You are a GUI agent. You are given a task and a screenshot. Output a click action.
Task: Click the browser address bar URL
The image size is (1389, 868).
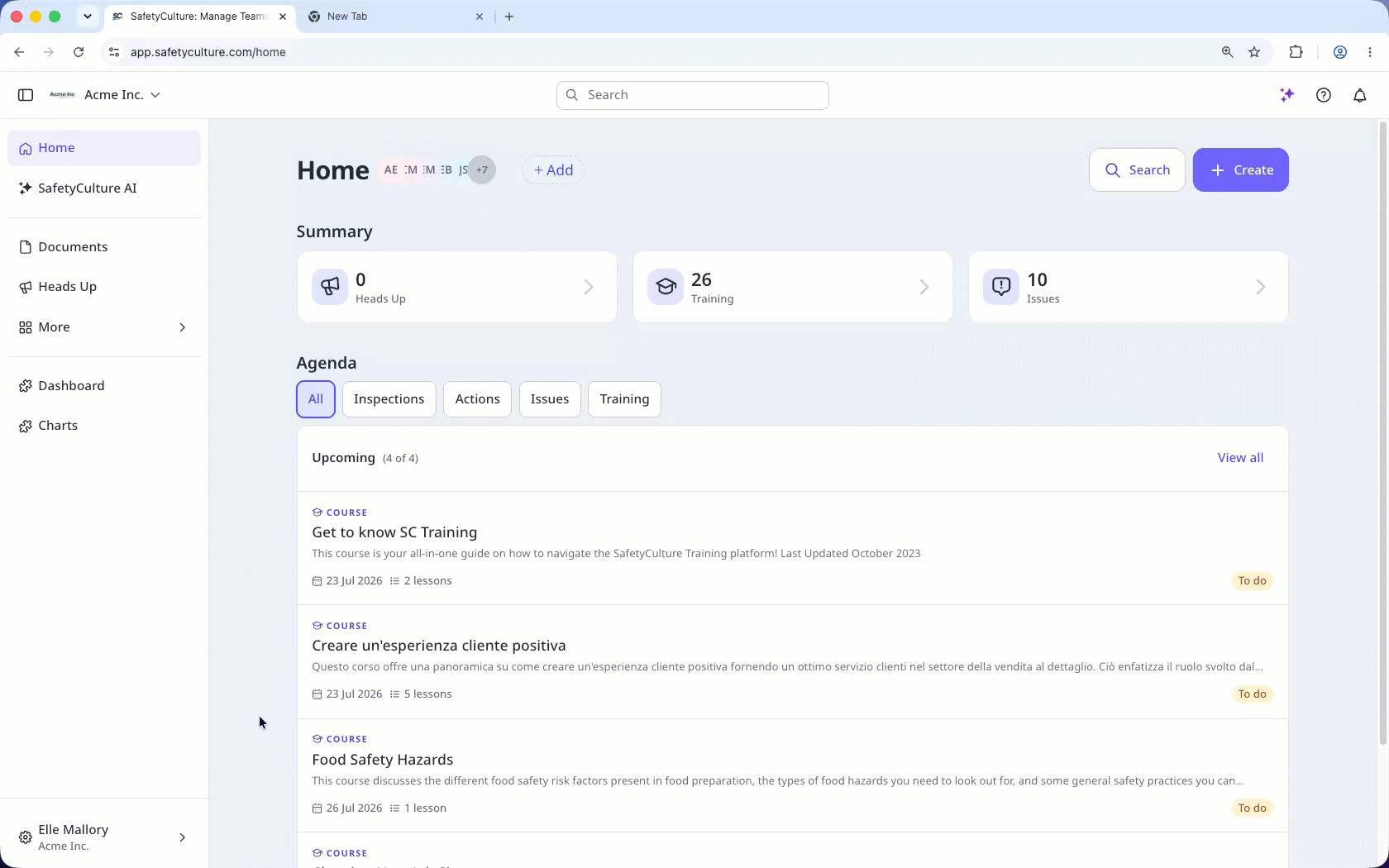pos(208,52)
